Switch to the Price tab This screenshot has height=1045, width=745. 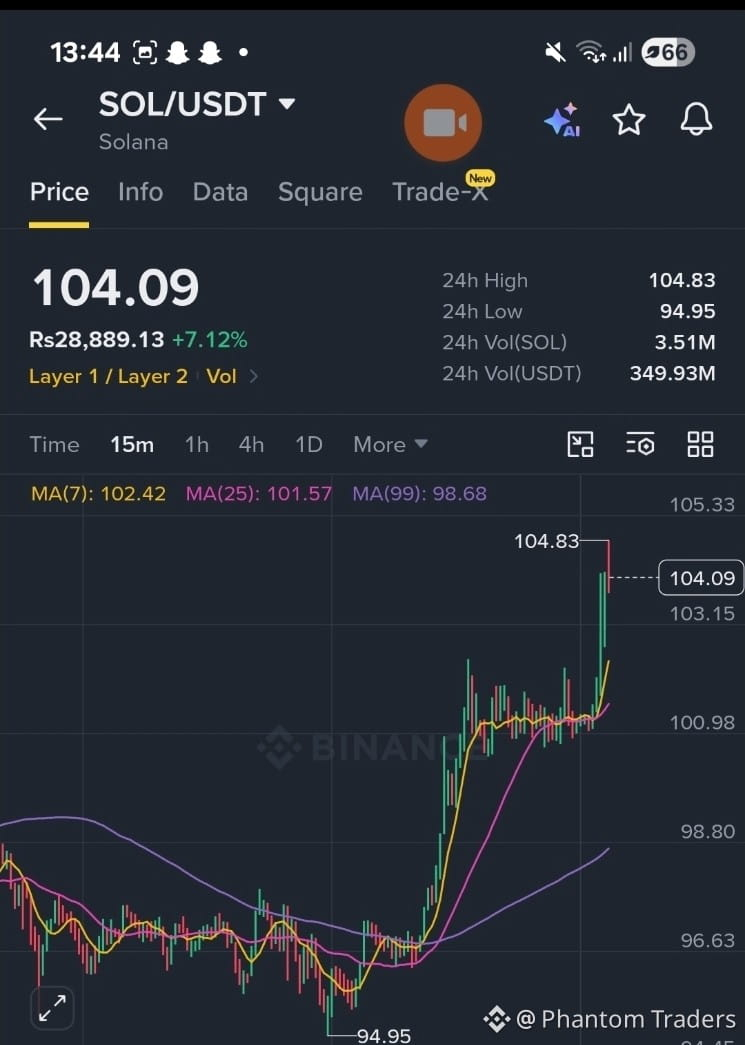pyautogui.click(x=59, y=192)
